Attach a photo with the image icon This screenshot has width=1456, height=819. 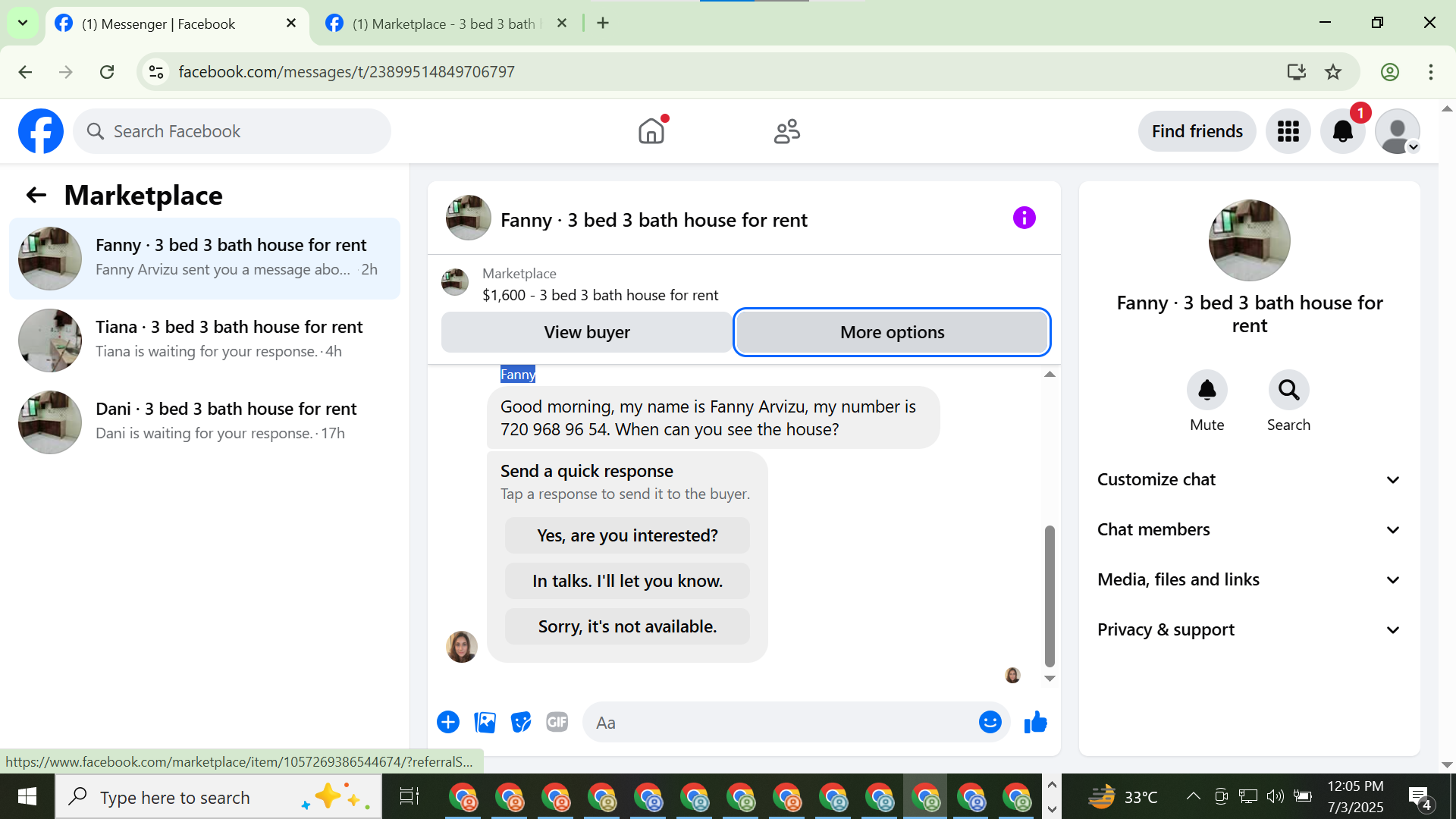pos(485,722)
